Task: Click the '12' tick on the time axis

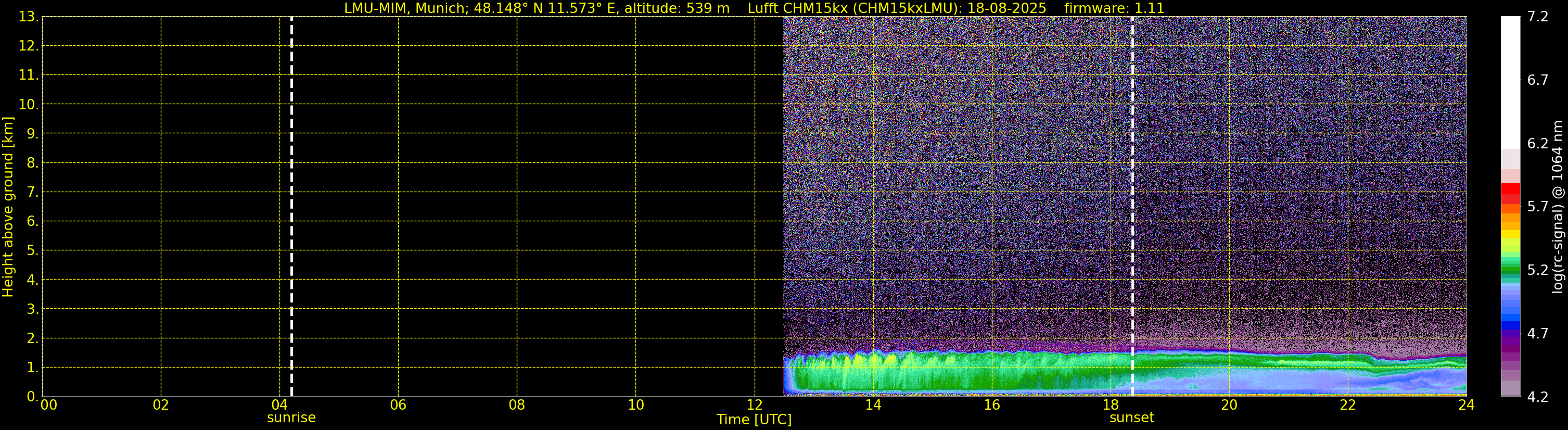Action: click(754, 405)
